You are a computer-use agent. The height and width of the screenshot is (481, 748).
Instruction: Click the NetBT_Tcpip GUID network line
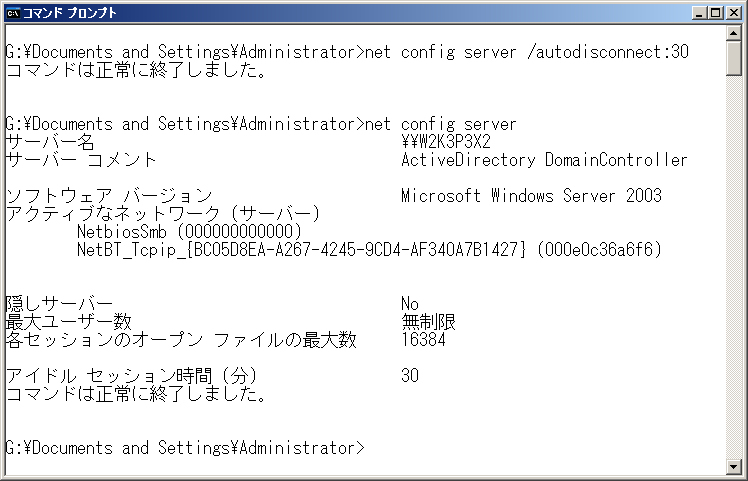370,250
